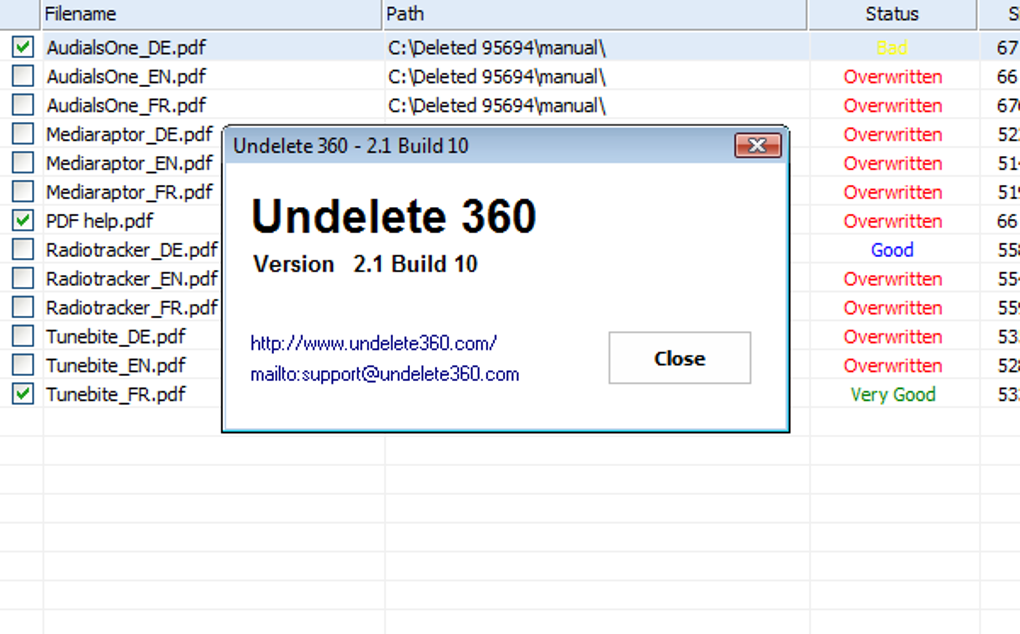The height and width of the screenshot is (634, 1020).
Task: Sort the list by the Status column header
Action: (x=892, y=14)
